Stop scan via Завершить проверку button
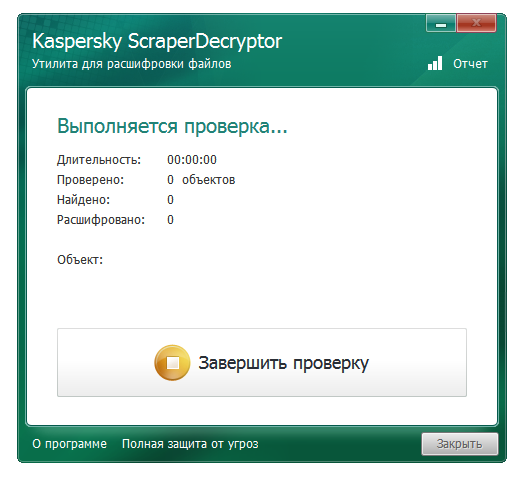The height and width of the screenshot is (482, 523). (262, 363)
